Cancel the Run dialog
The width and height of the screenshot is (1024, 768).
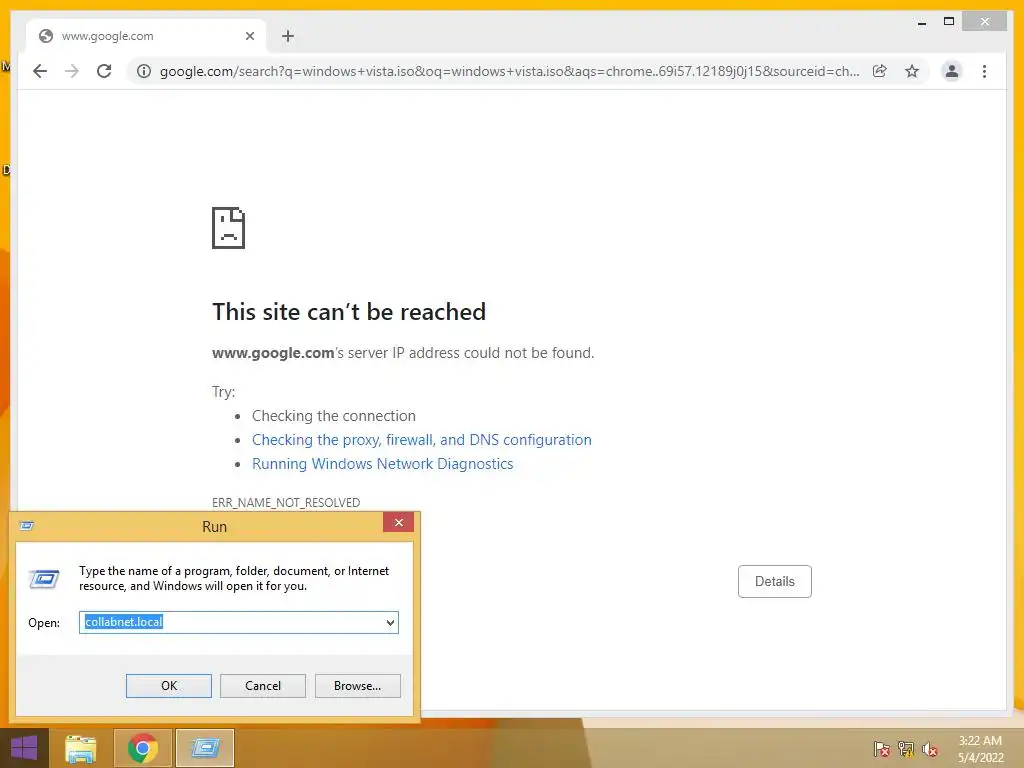(263, 686)
